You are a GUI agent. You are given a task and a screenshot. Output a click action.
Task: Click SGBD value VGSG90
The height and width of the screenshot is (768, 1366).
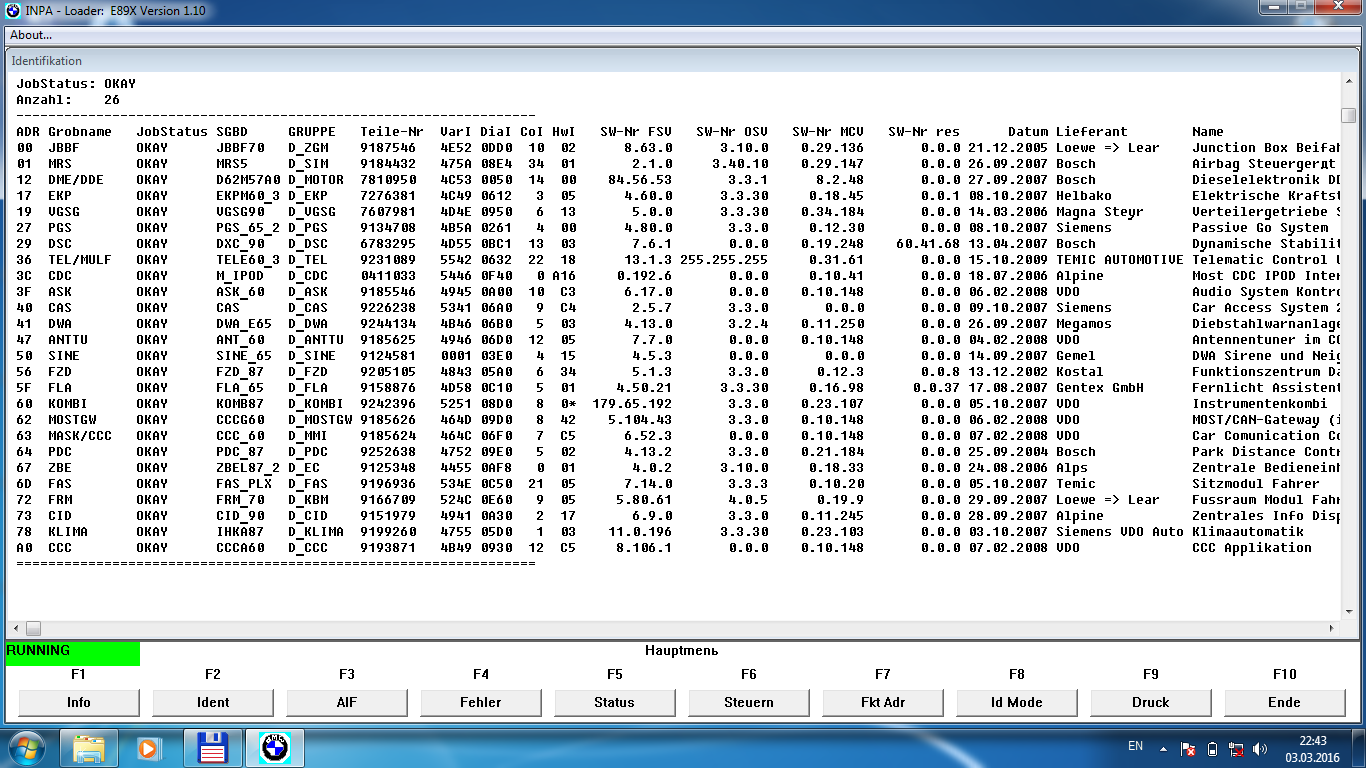240,212
